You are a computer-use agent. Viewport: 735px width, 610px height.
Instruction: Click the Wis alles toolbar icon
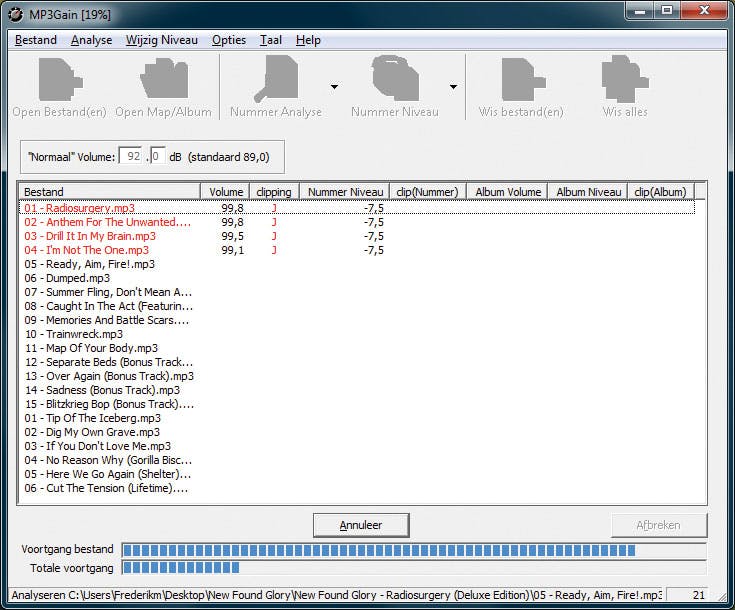pos(625,78)
